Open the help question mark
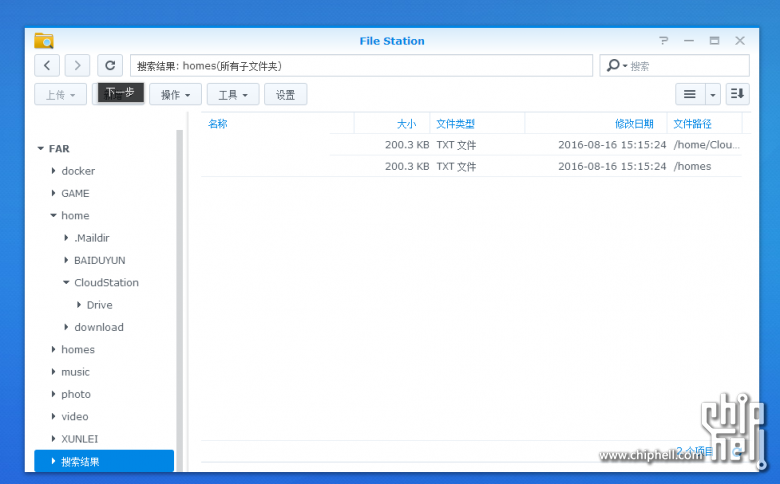The width and height of the screenshot is (780, 484). point(664,41)
